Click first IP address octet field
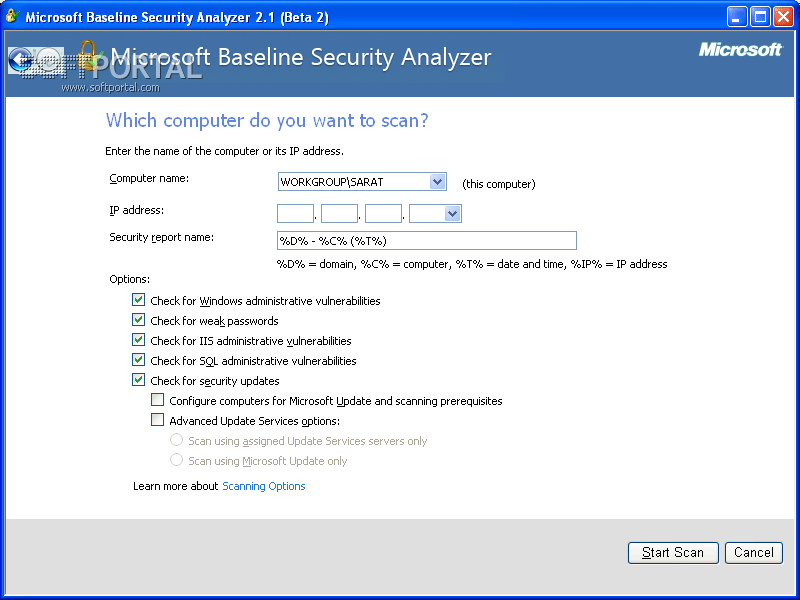The height and width of the screenshot is (600, 800). [295, 214]
